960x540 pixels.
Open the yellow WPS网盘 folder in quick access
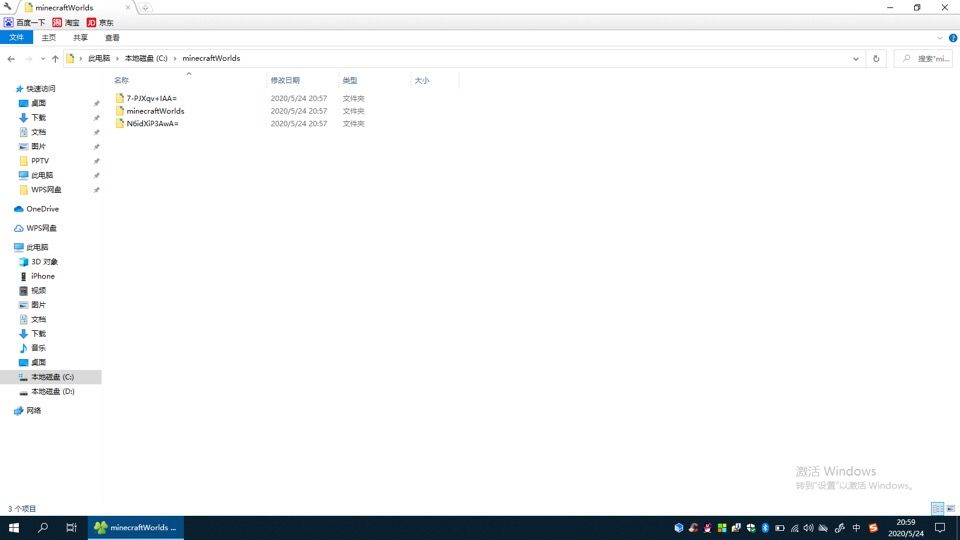[x=40, y=190]
